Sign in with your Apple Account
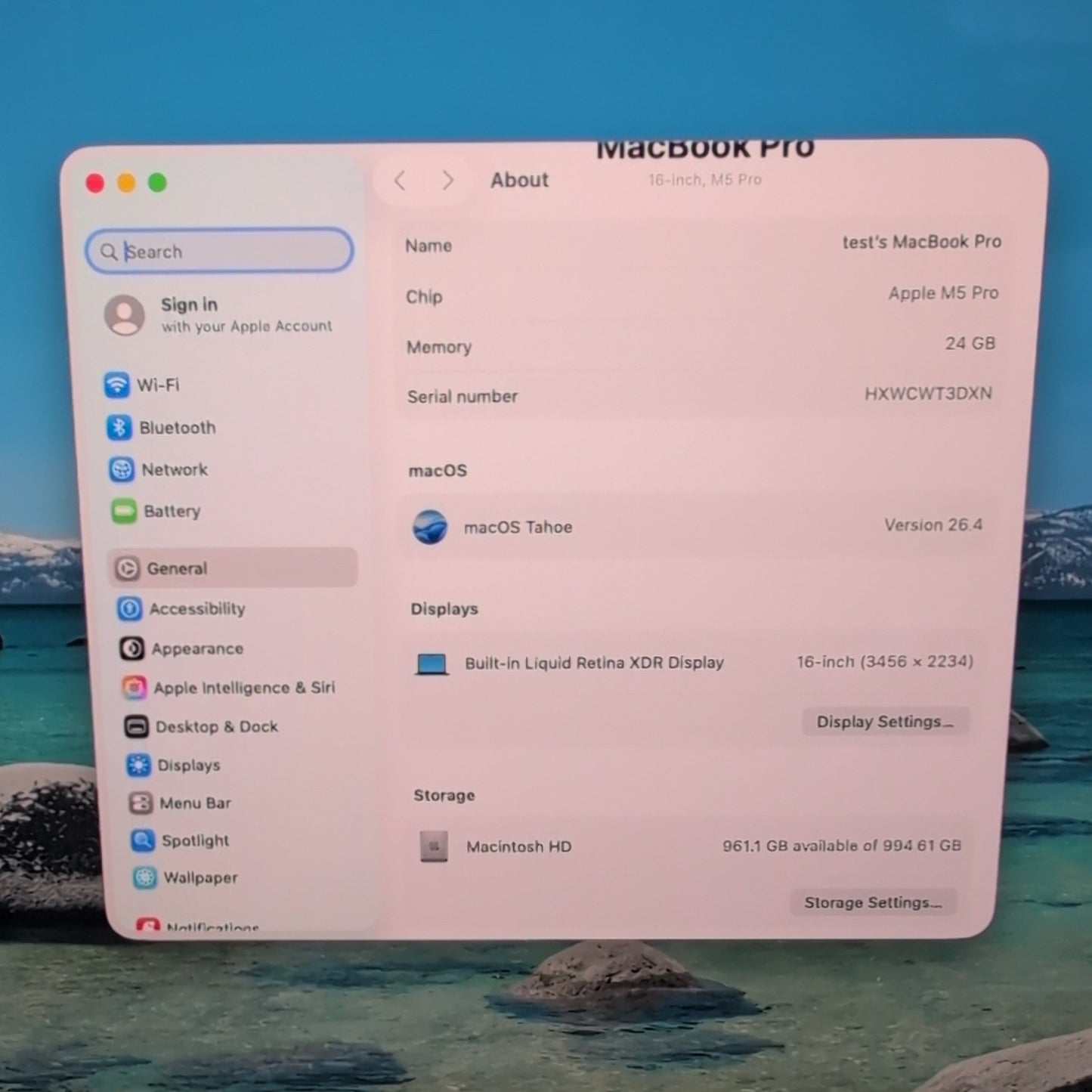The width and height of the screenshot is (1092, 1092). pyautogui.click(x=219, y=314)
